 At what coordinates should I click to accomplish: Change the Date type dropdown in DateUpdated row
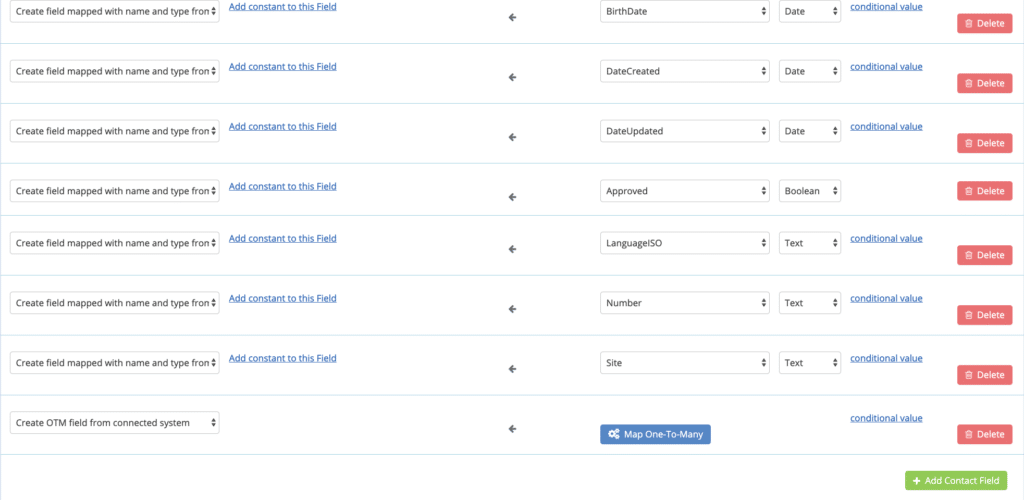pyautogui.click(x=810, y=131)
